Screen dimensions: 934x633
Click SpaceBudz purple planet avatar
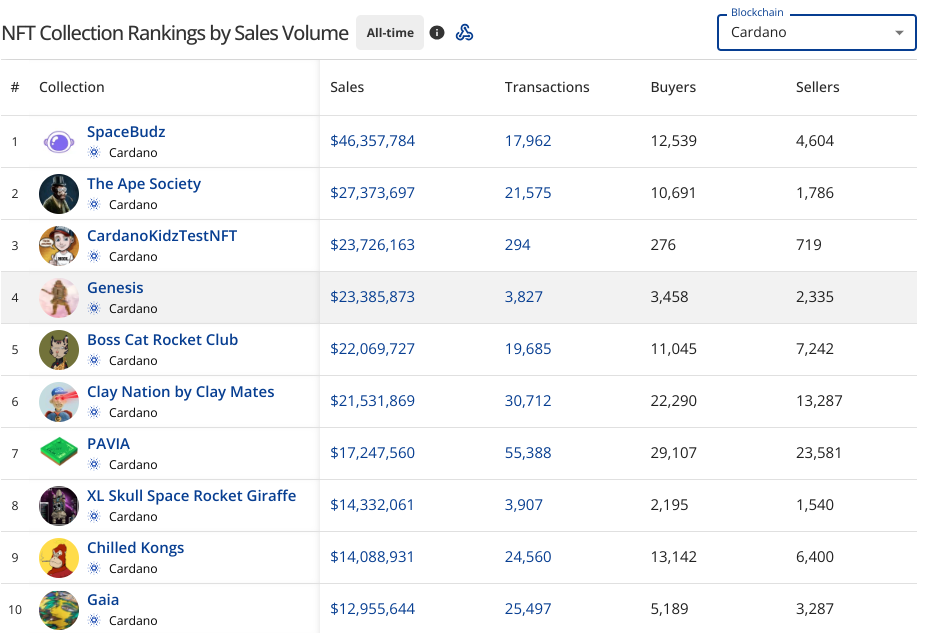pos(59,142)
